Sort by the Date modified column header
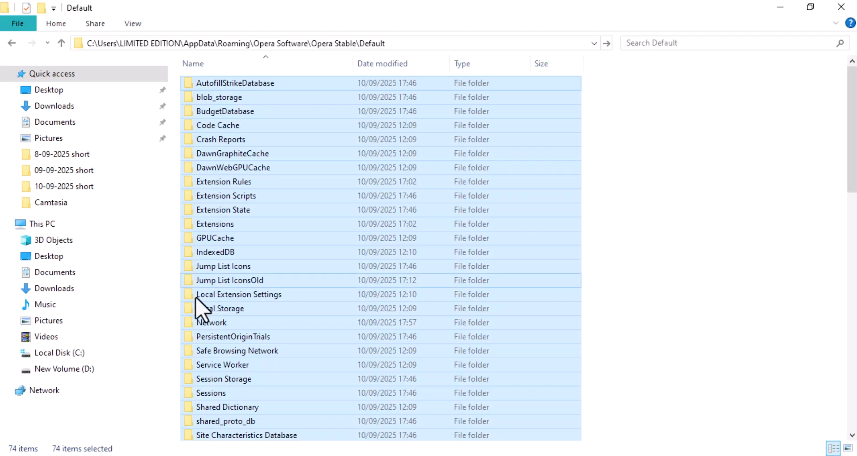The width and height of the screenshot is (857, 456). (x=382, y=63)
